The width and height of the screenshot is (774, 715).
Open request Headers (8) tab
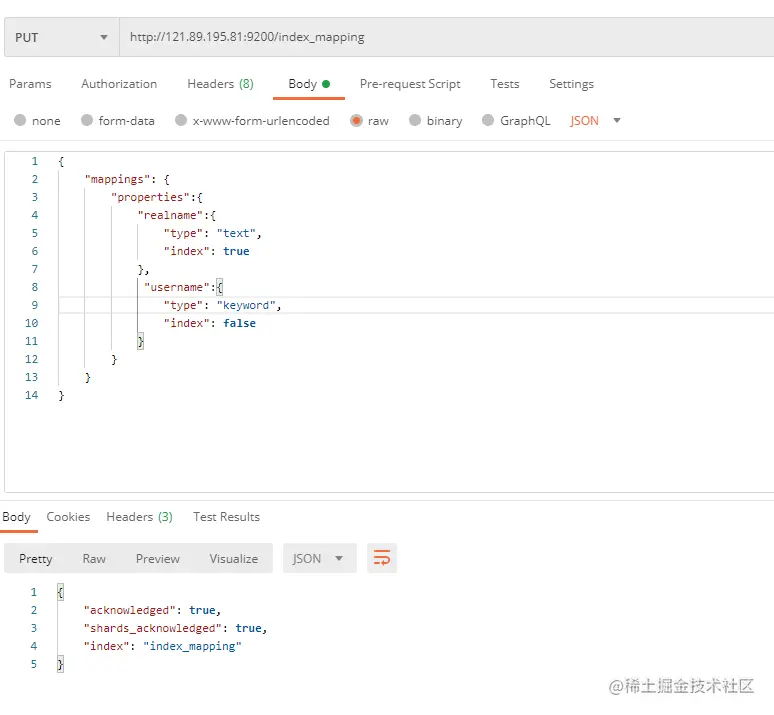click(x=220, y=84)
